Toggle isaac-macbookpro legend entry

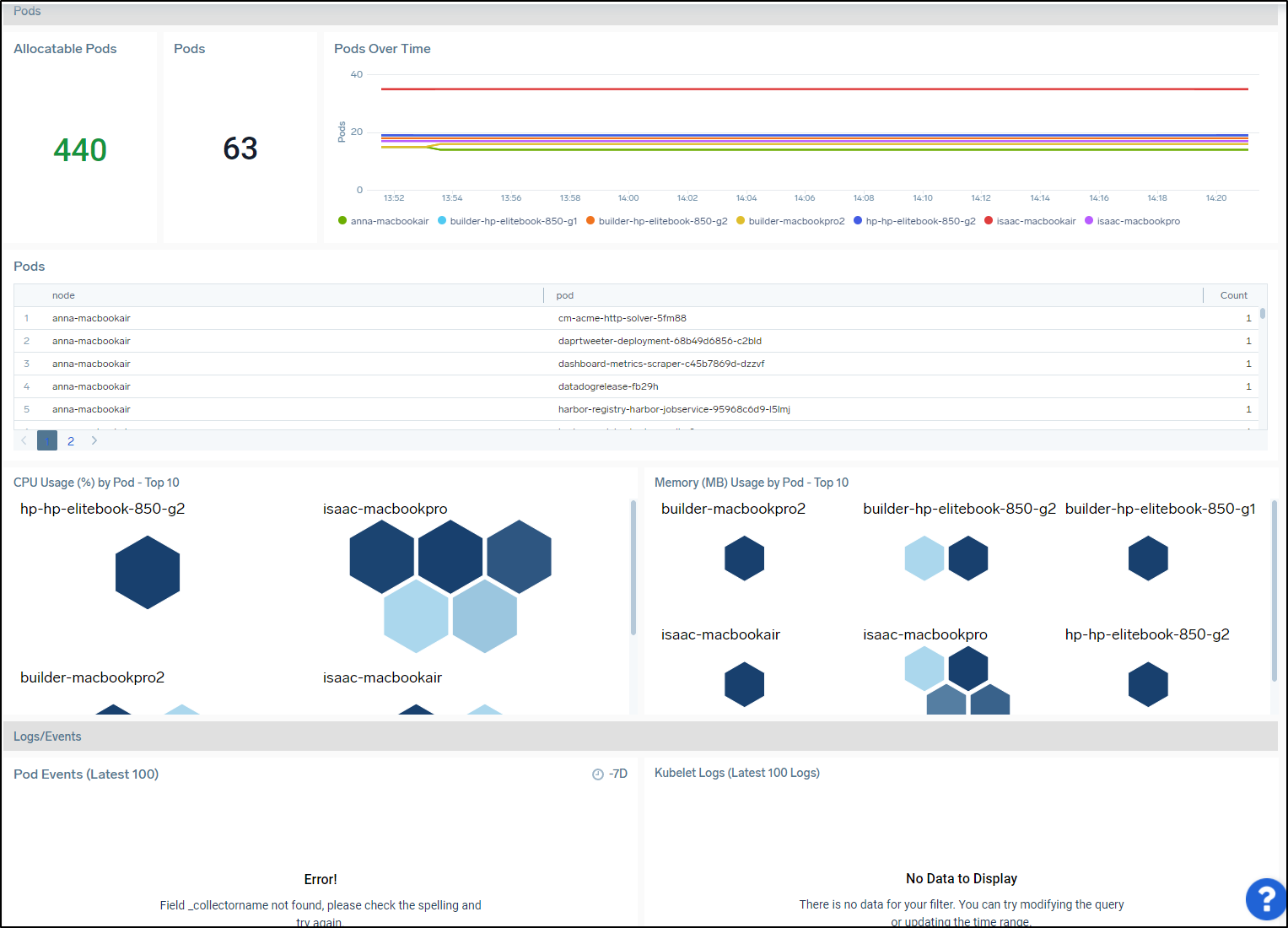(x=1132, y=221)
